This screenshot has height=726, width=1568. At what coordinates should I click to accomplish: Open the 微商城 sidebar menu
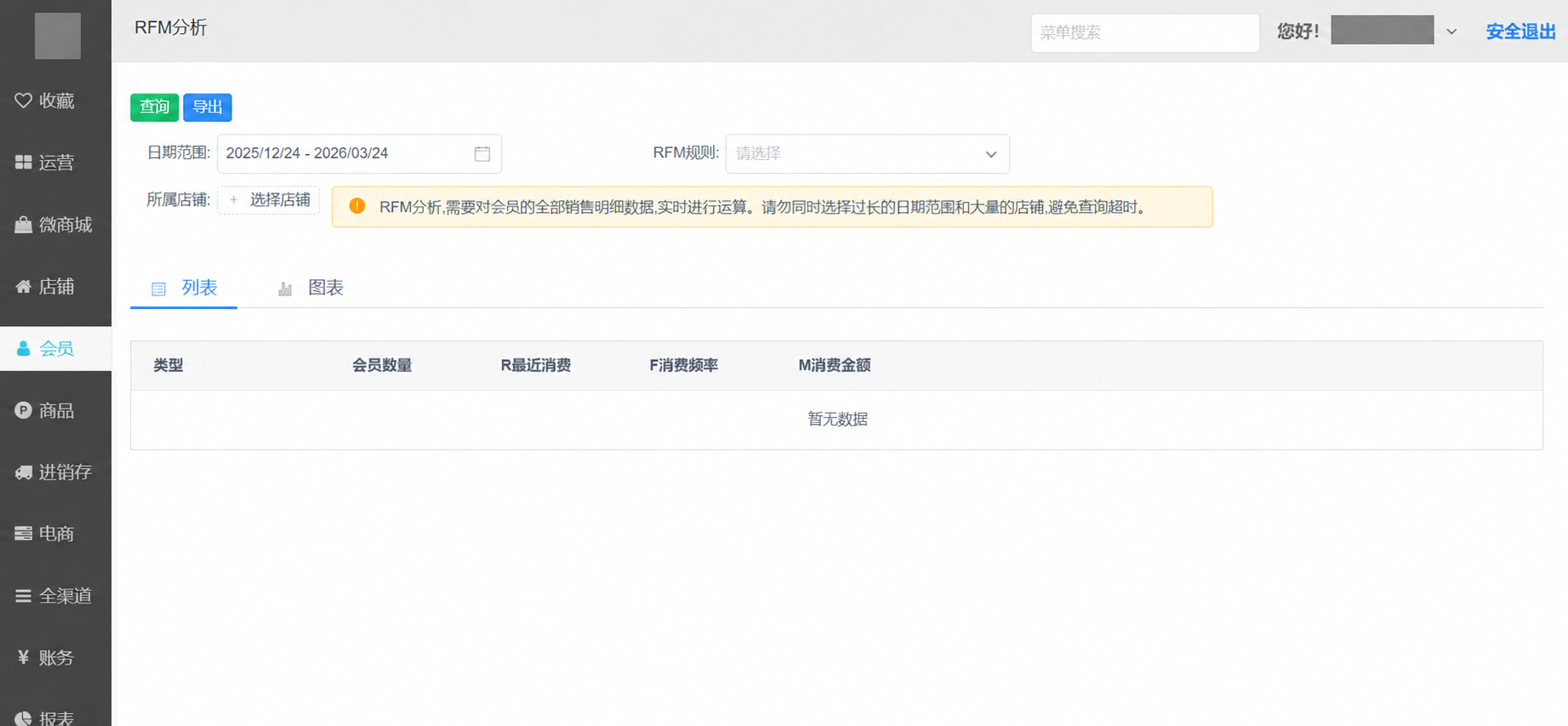pos(55,225)
